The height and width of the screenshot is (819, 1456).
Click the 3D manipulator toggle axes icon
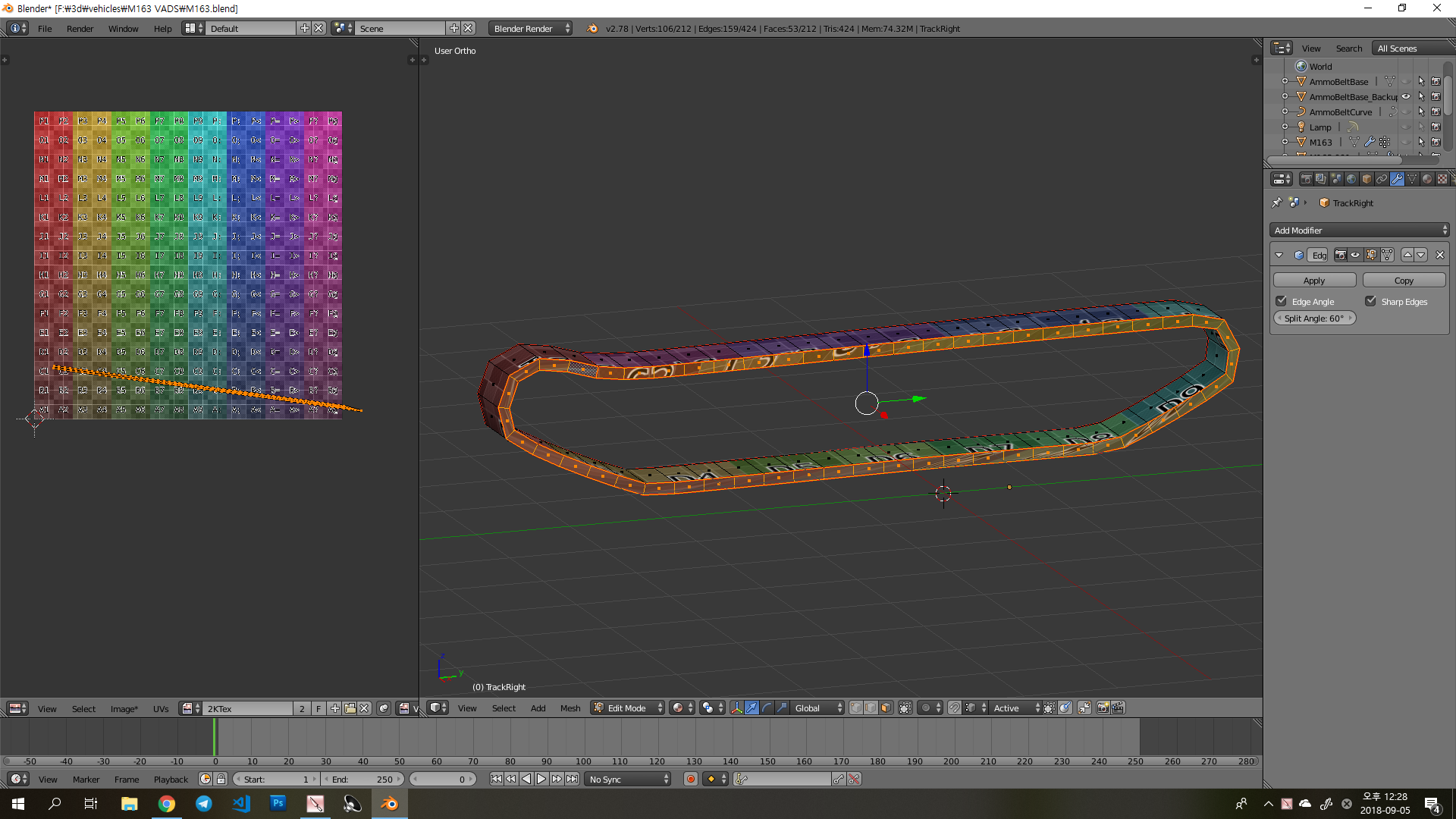736,708
